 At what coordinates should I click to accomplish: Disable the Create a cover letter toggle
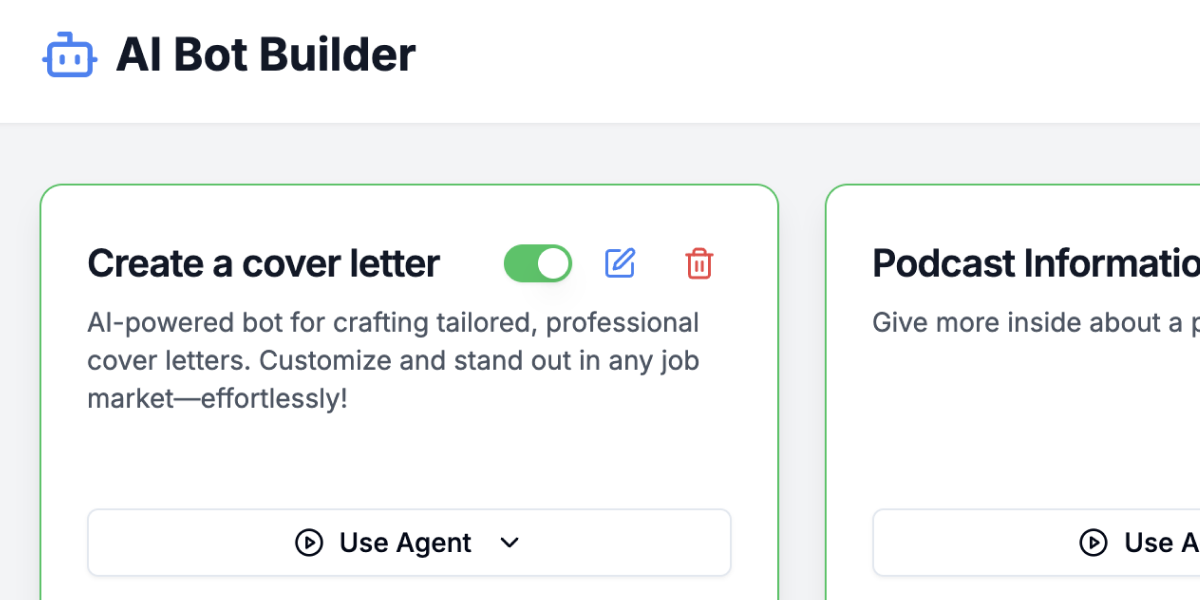[538, 264]
